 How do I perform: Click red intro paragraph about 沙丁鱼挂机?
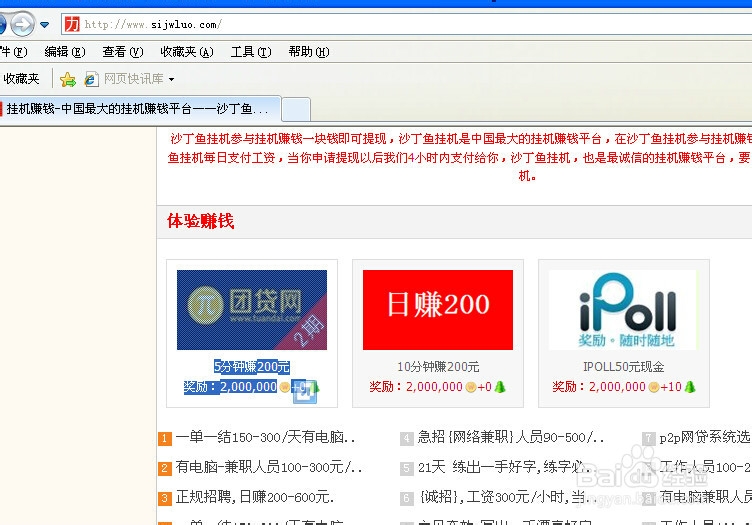tap(459, 157)
